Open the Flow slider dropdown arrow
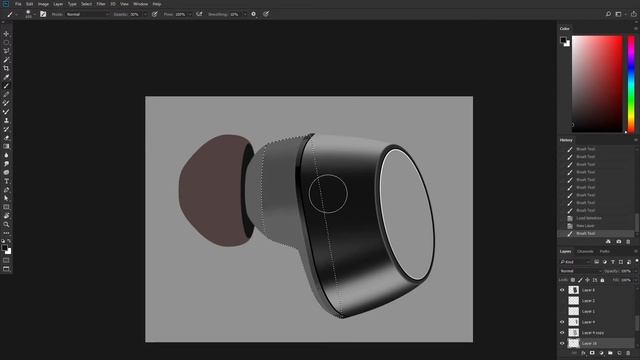Image resolution: width=640 pixels, height=360 pixels. pyautogui.click(x=190, y=14)
